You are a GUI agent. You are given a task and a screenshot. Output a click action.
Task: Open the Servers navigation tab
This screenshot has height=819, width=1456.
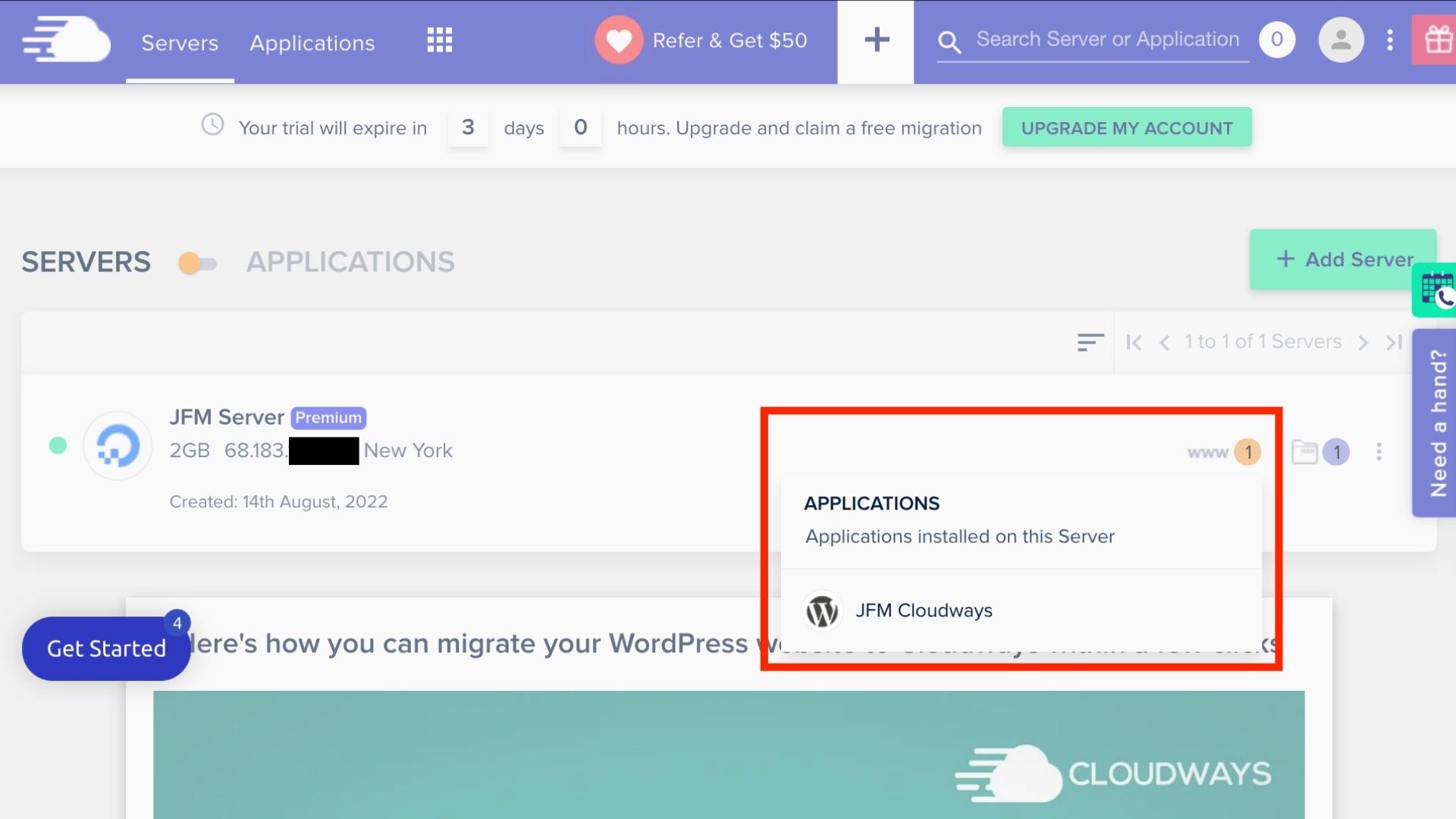point(180,42)
